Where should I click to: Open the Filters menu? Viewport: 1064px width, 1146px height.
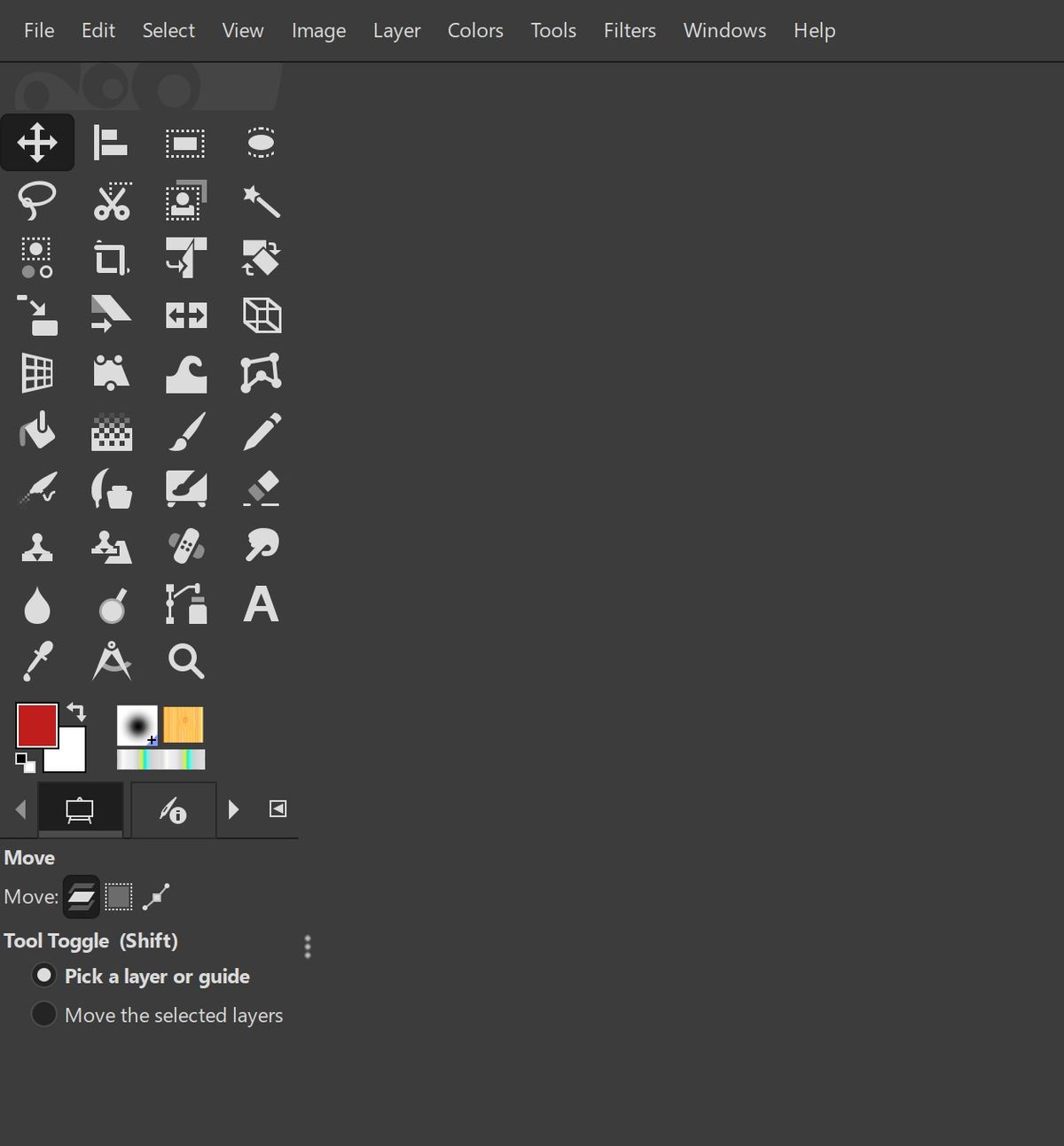pos(630,30)
